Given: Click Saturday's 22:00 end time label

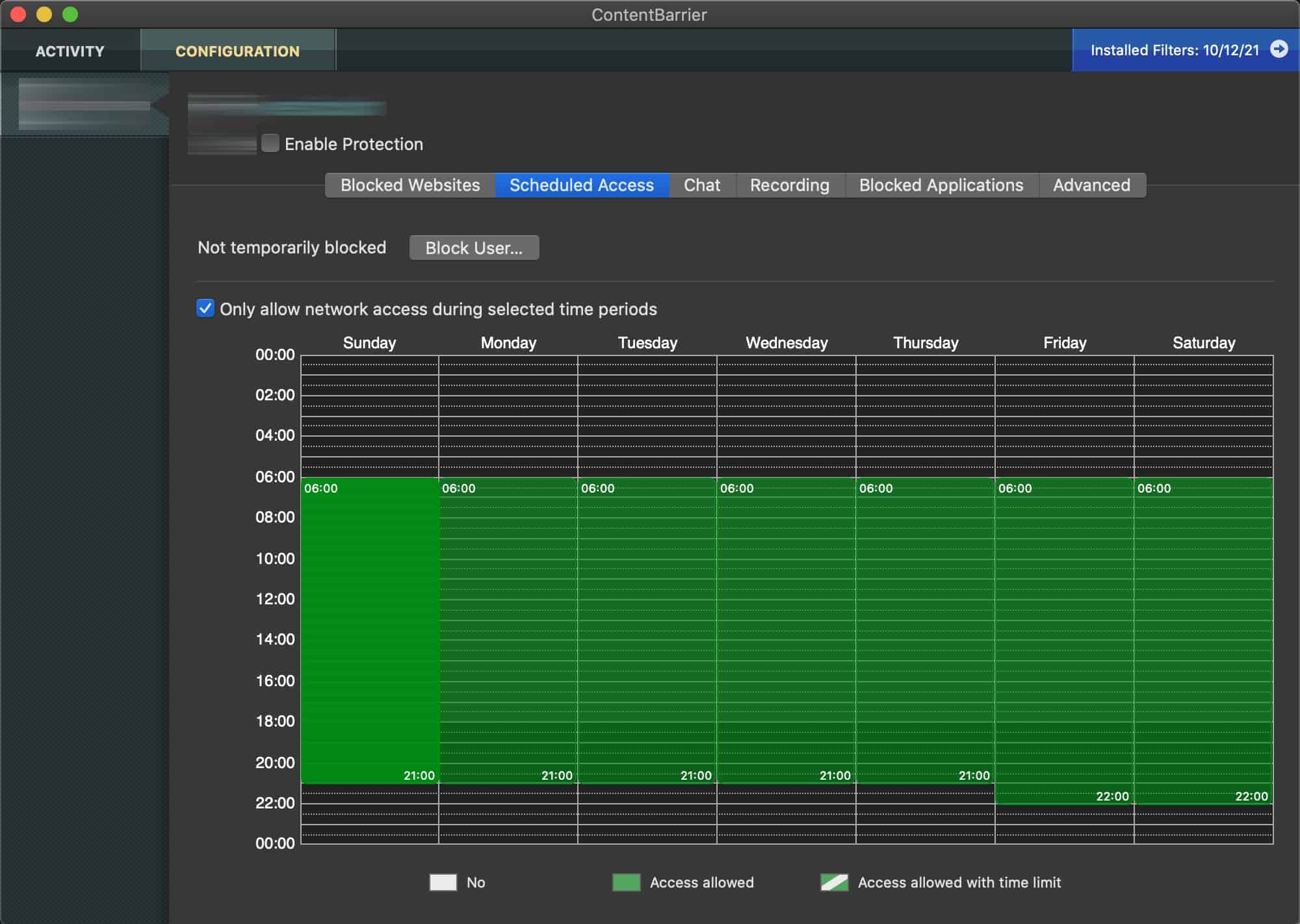Looking at the screenshot, I should click(x=1251, y=796).
